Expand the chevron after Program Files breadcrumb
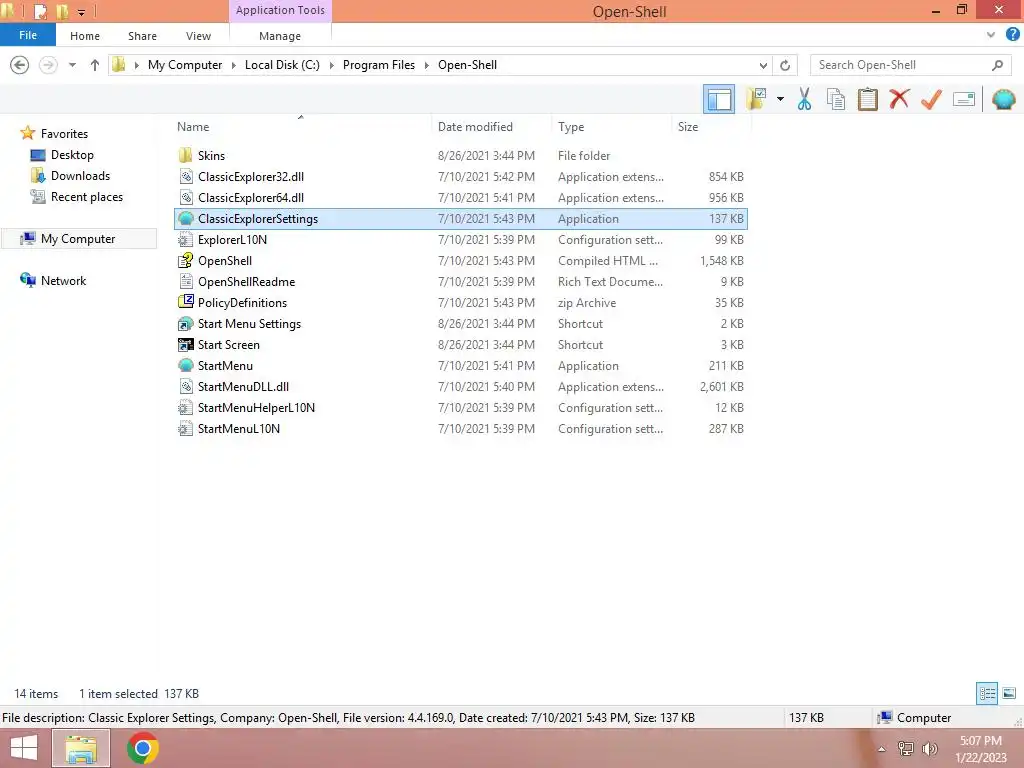 [x=426, y=65]
